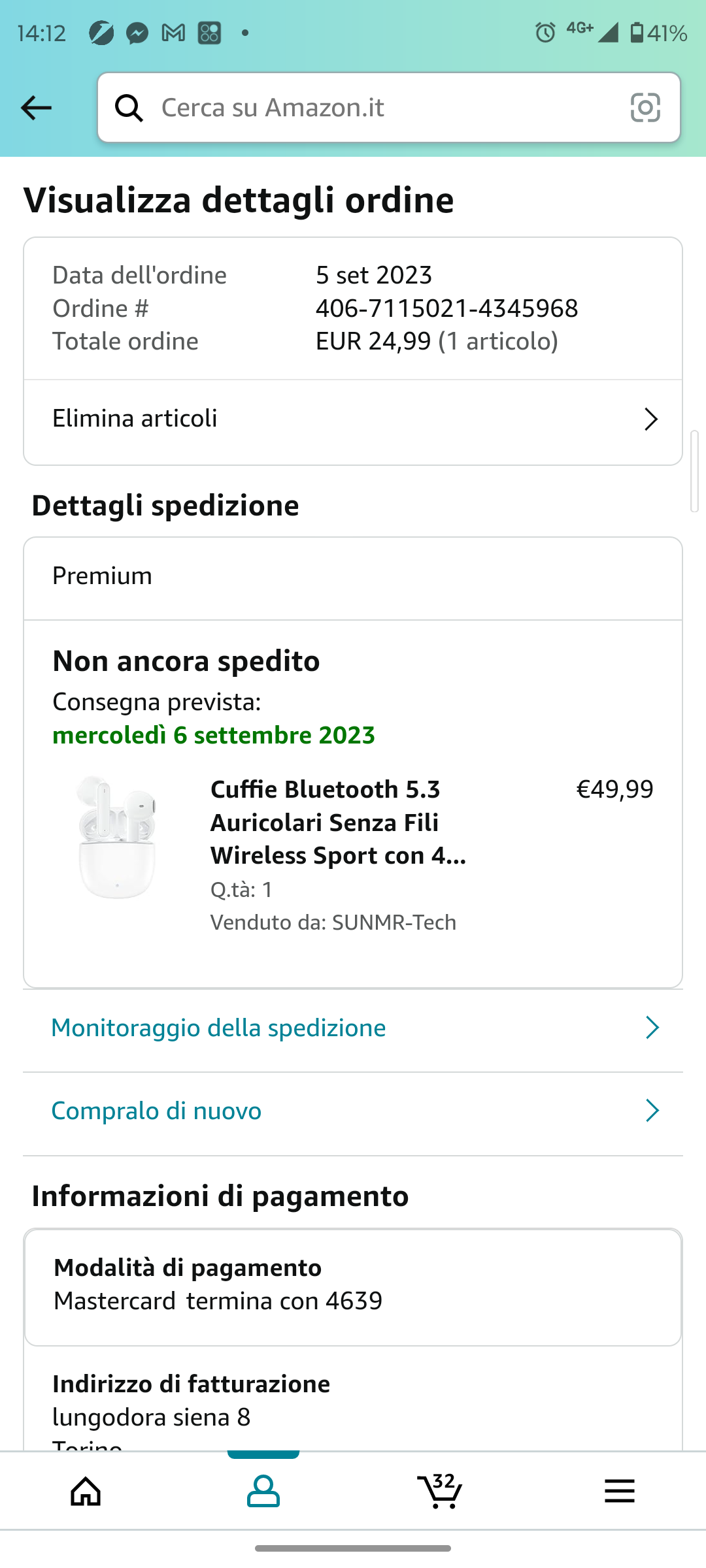Image resolution: width=706 pixels, height=1568 pixels.
Task: Tap the search magnifier icon
Action: 129,108
